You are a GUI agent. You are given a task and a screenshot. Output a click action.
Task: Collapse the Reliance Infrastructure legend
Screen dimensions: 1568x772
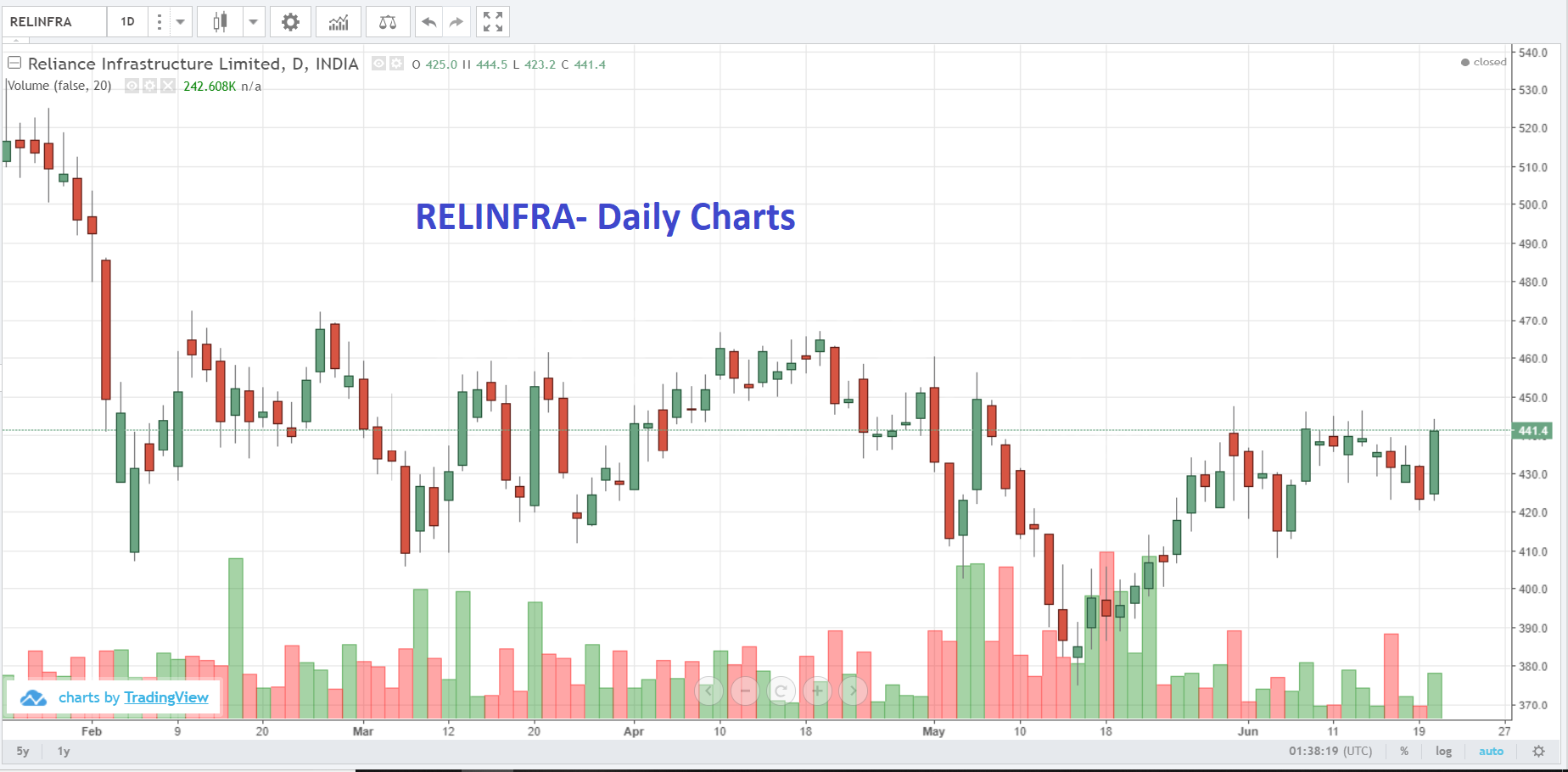[14, 63]
